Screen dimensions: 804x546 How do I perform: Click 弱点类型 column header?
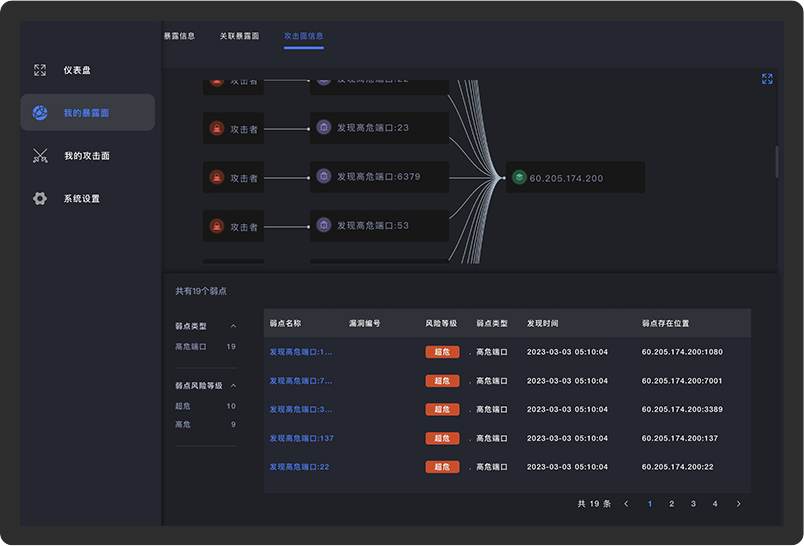(x=492, y=323)
